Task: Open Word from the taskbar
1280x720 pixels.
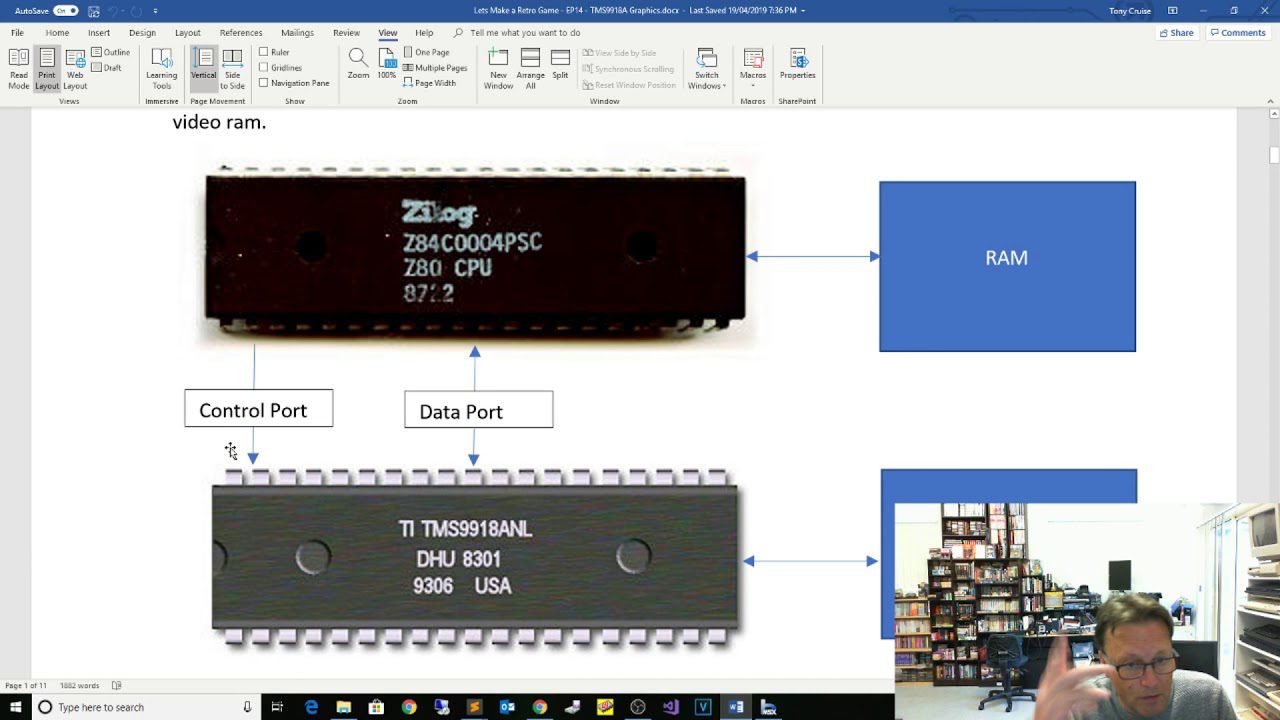Action: [x=736, y=706]
